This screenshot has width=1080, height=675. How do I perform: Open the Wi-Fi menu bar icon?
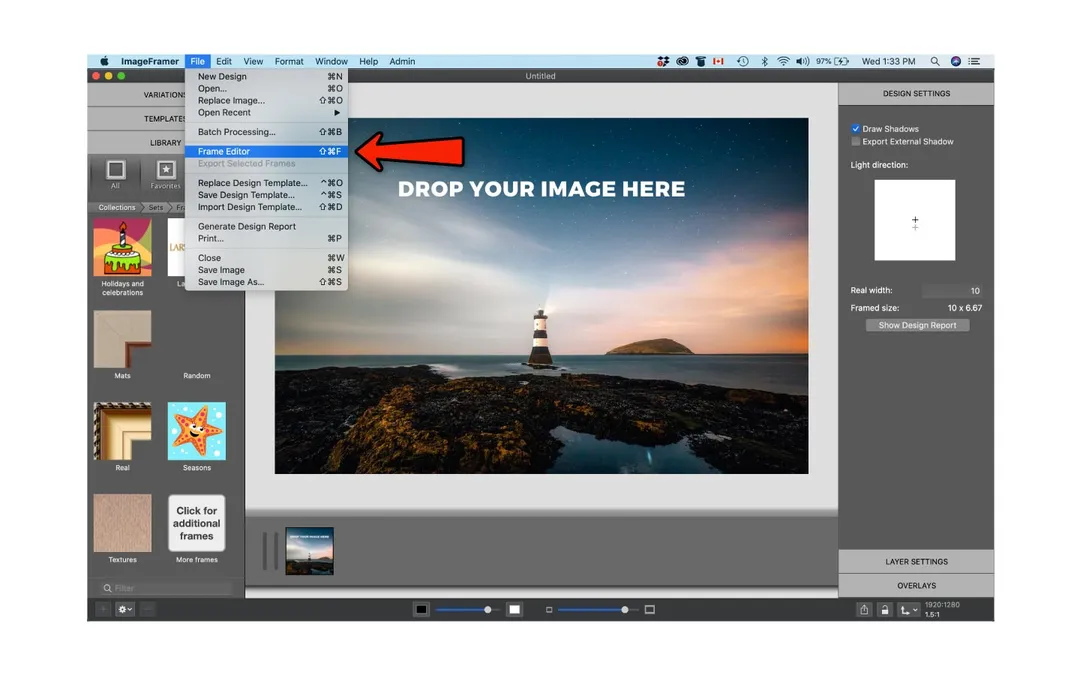[783, 61]
